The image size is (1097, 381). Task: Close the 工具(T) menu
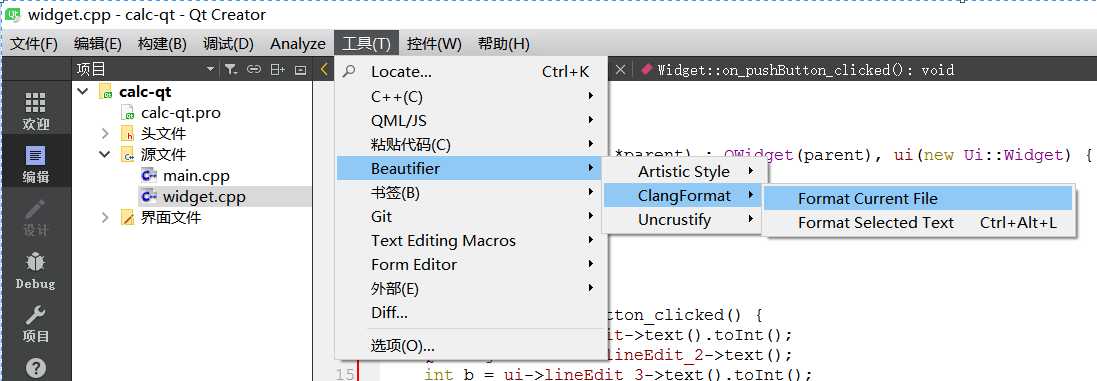click(x=367, y=44)
